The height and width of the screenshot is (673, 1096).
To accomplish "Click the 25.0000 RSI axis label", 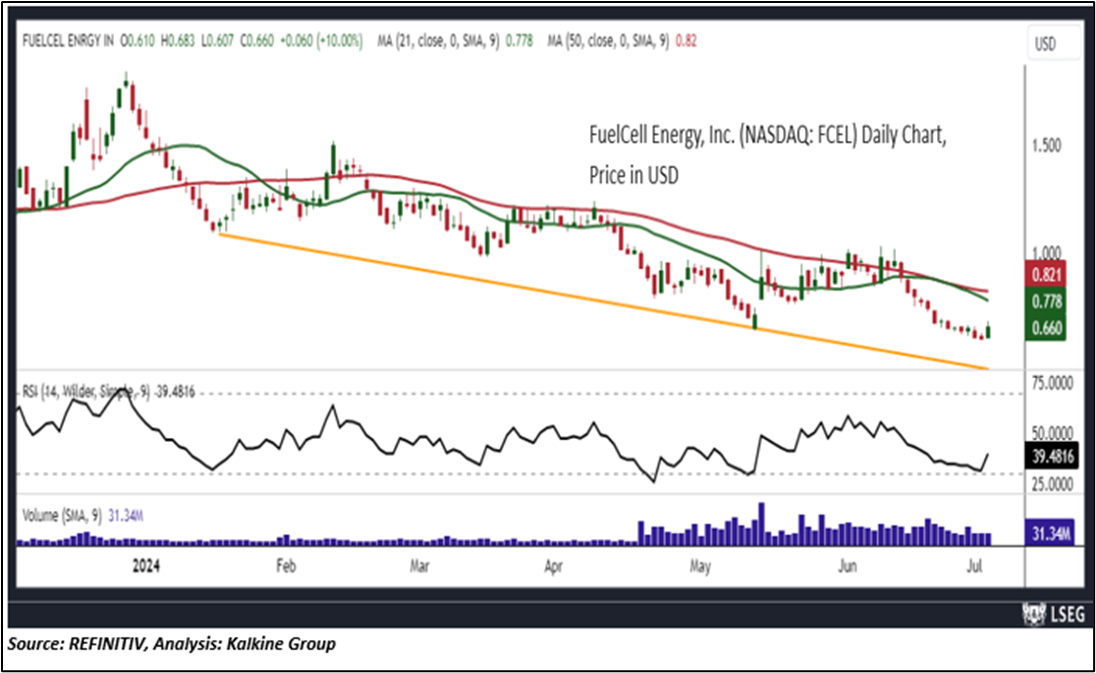I will point(1052,484).
